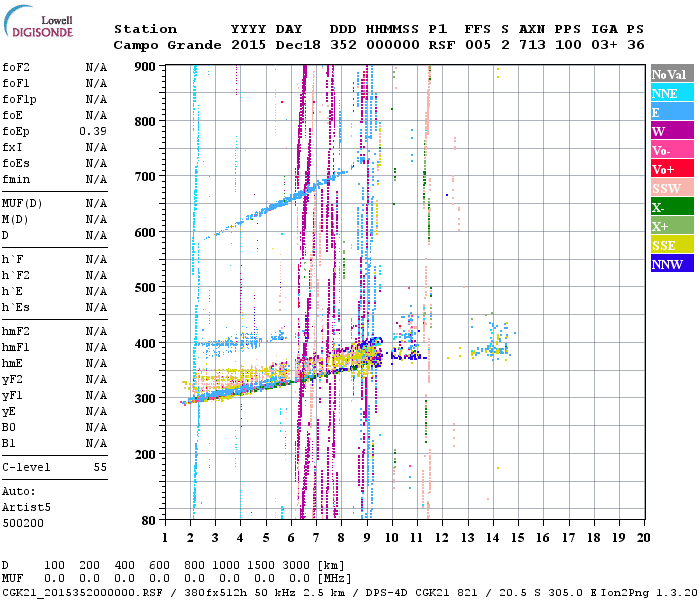
Task: Click the P1 value RSF
Action: click(x=442, y=45)
